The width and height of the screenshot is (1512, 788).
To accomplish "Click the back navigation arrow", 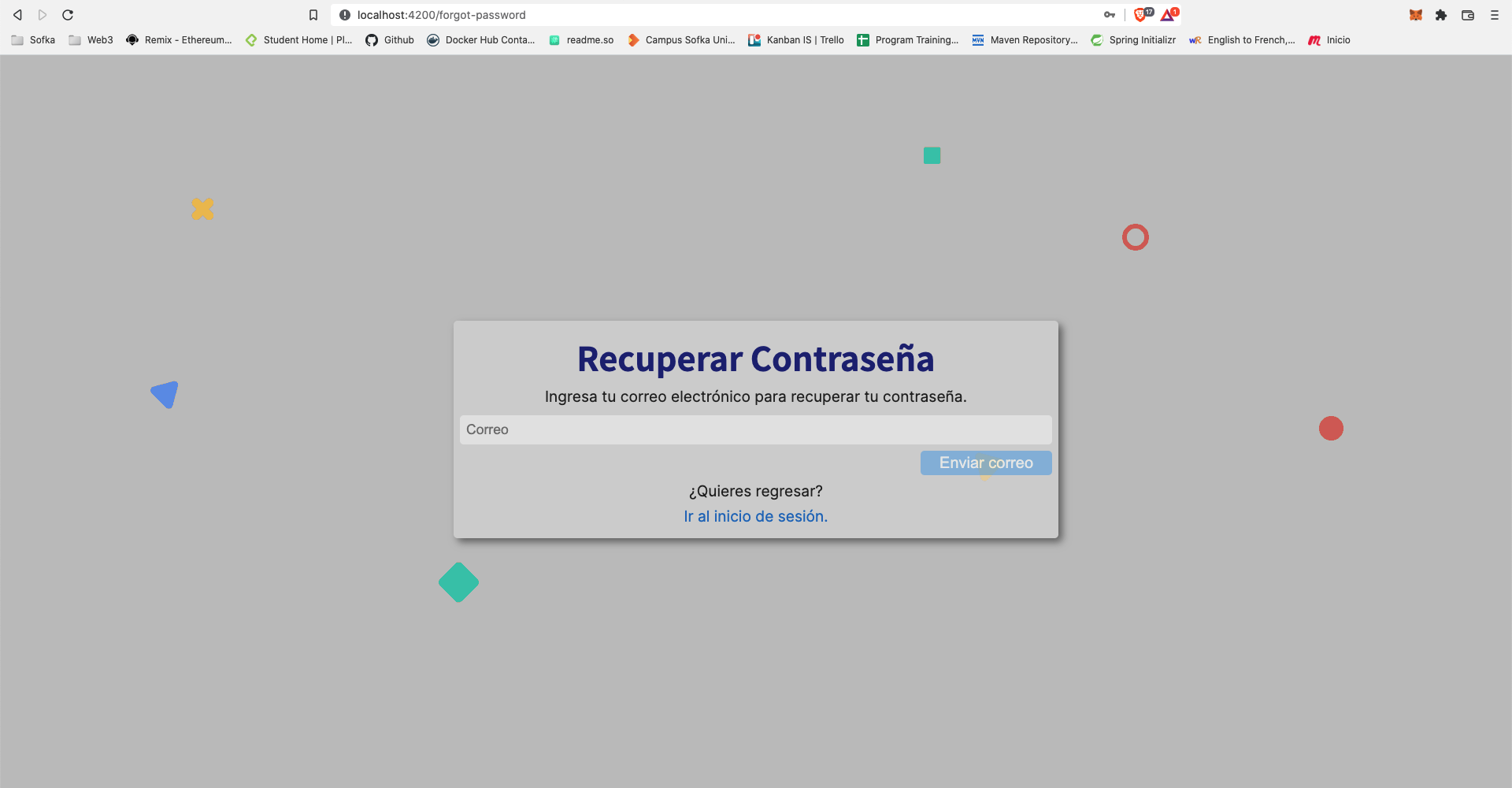I will 17,14.
